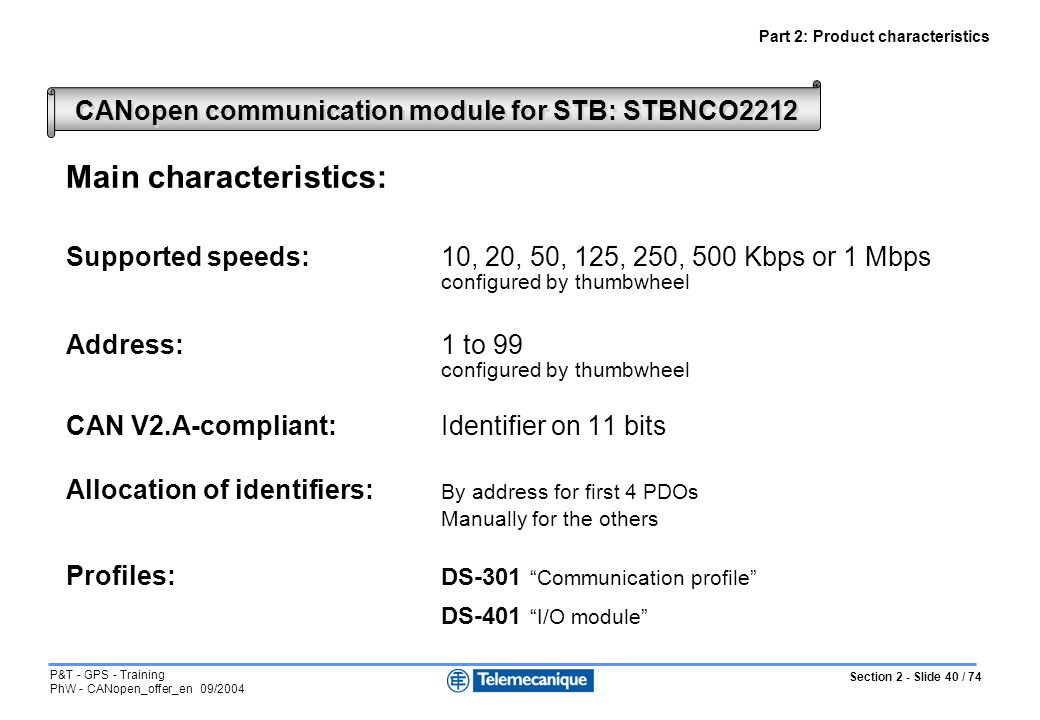Click the 'Allocation of identifiers:' label
This screenshot has height=720, width=1040.
tap(220, 490)
